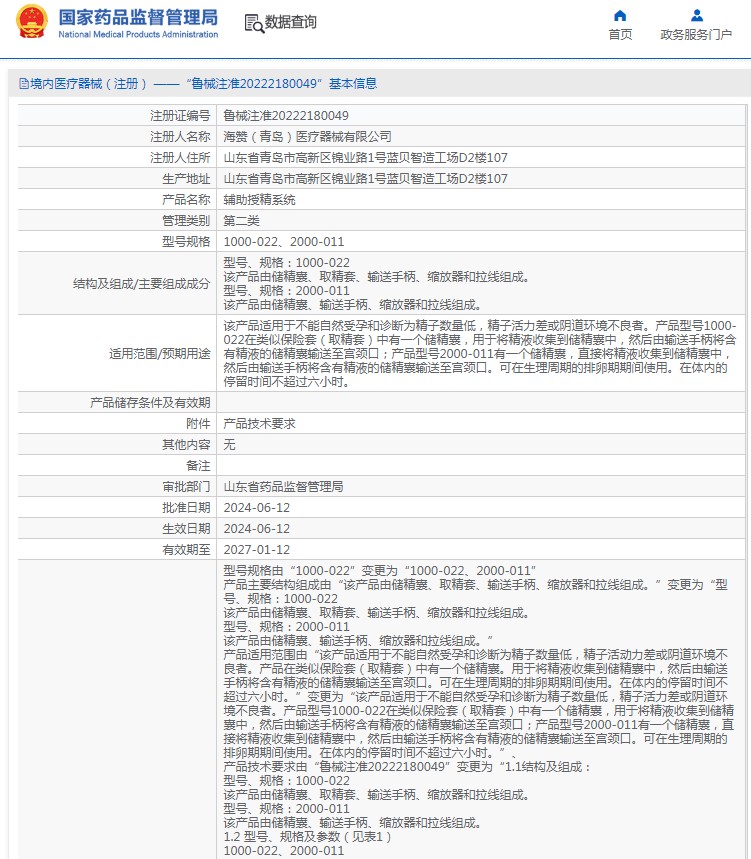Click model spec value 1000-022、2000-011
Viewport: 751px width, 859px height.
pyautogui.click(x=284, y=242)
